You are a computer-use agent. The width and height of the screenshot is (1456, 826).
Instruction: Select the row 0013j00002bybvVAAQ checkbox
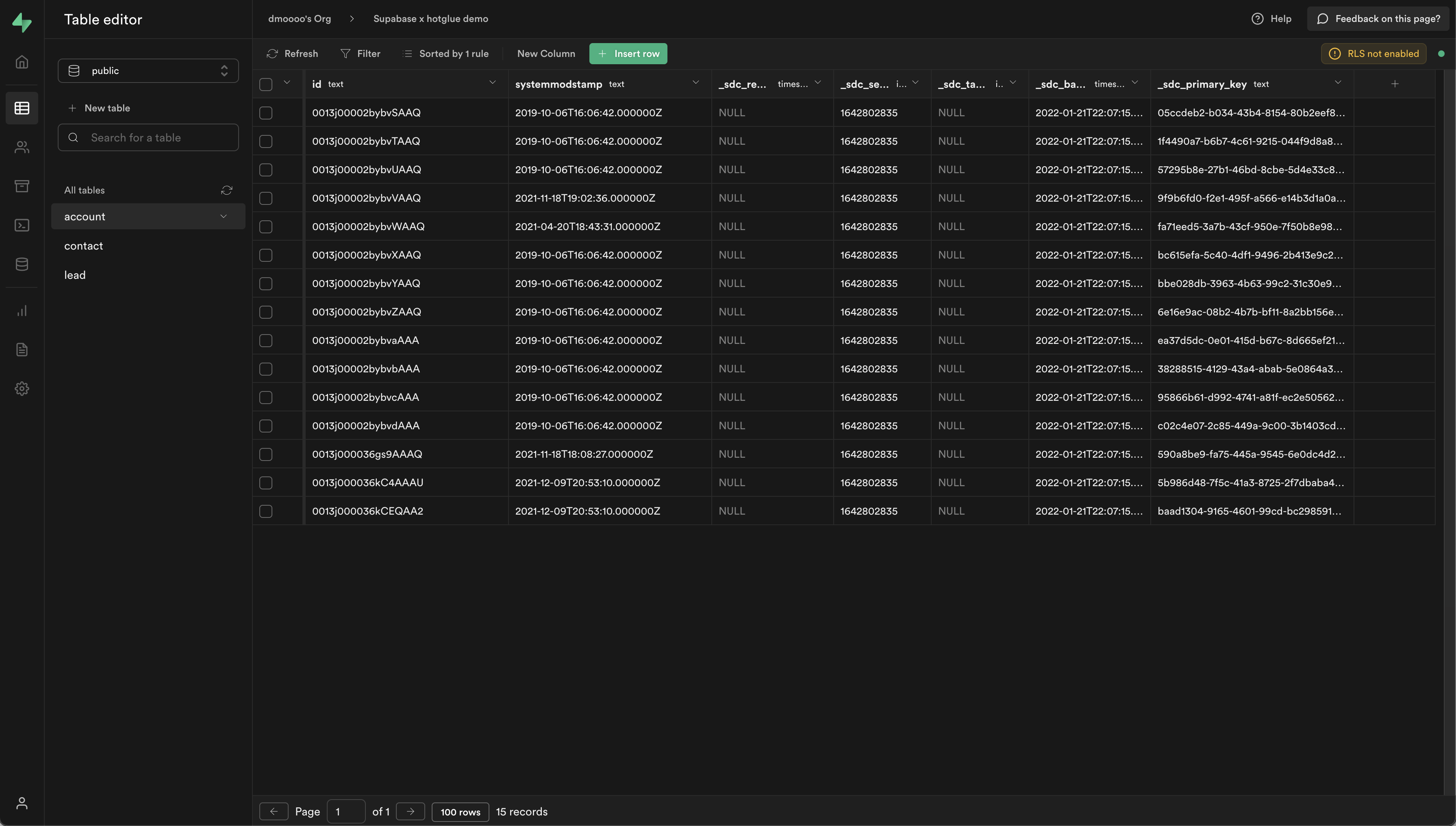click(266, 198)
